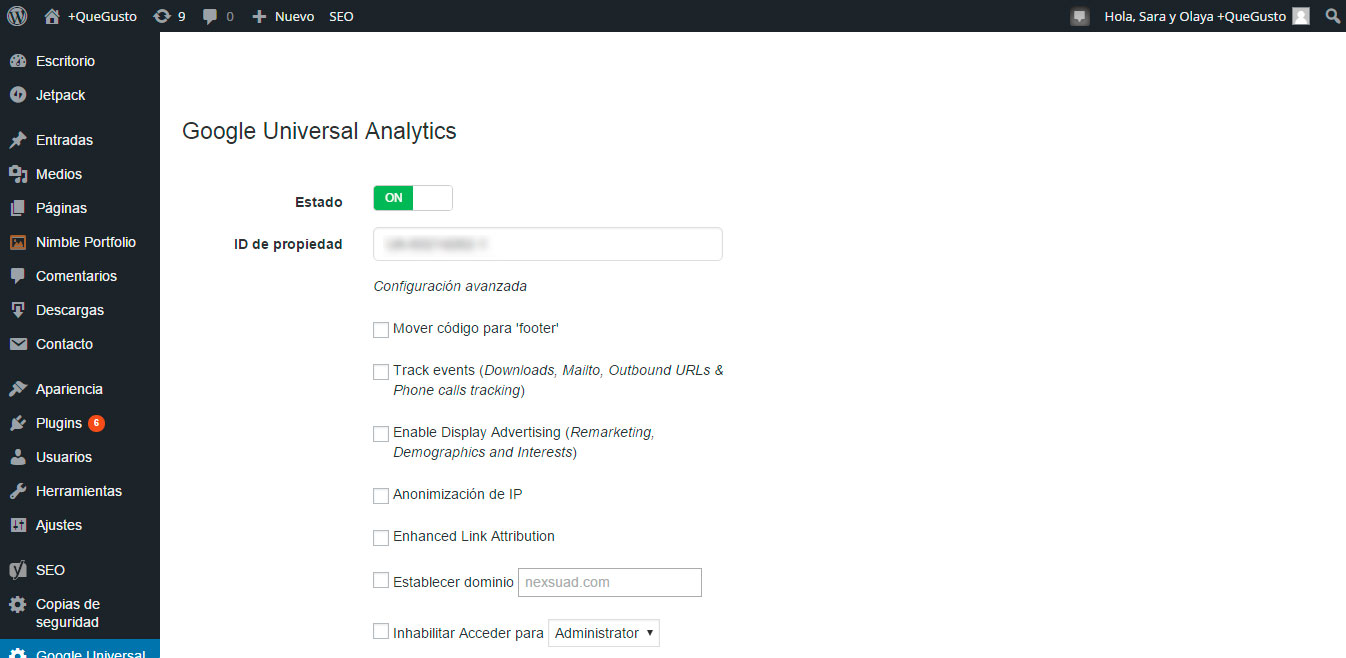Screen dimensions: 1346x658
Task: Click the plus icon beside Nuevo
Action: point(259,16)
